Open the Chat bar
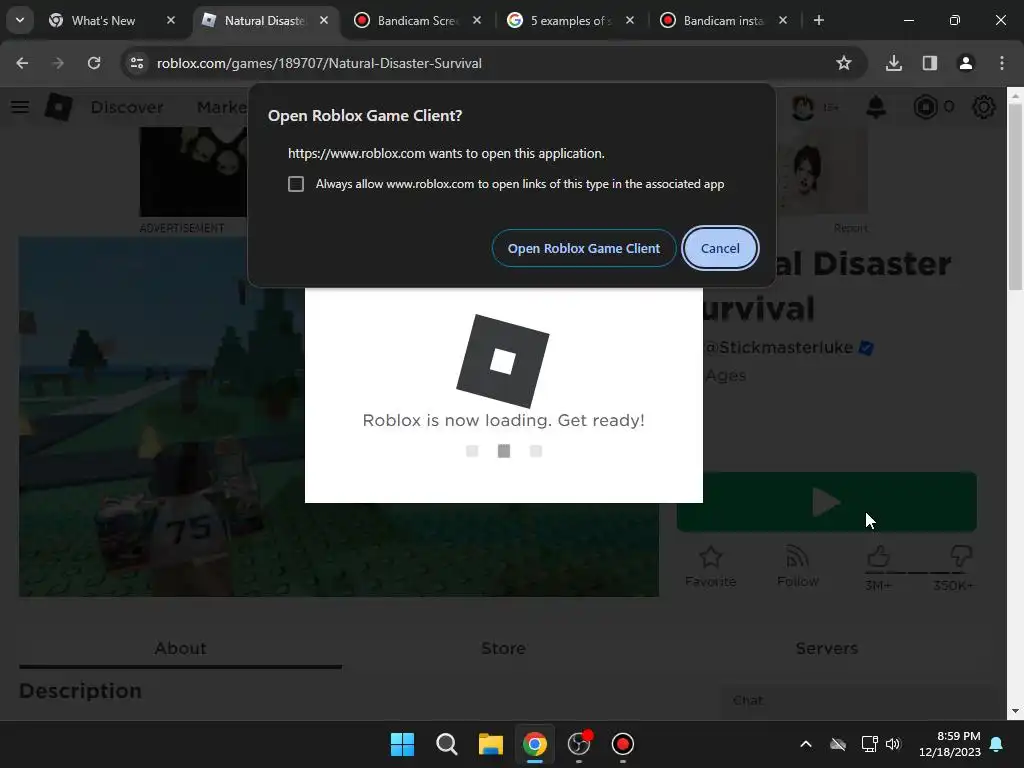 (x=859, y=701)
